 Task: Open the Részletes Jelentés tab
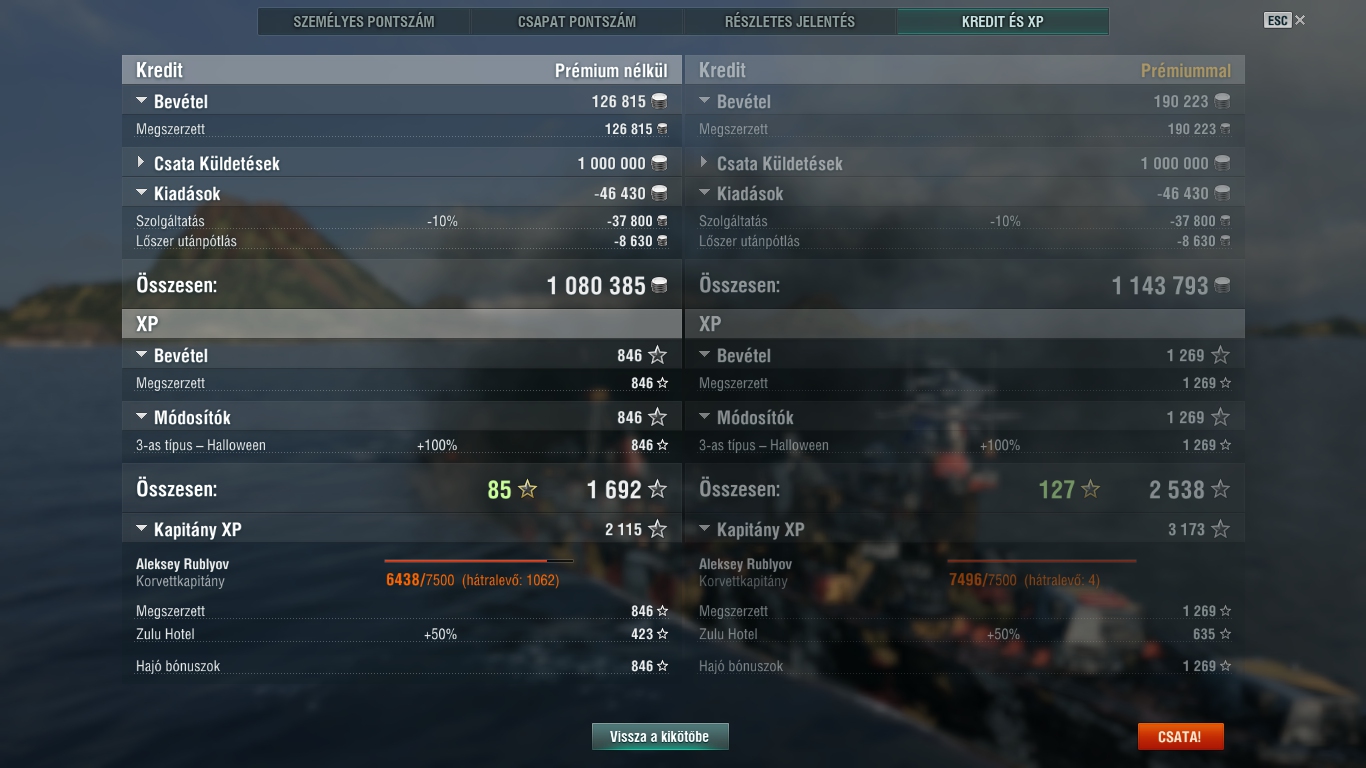coord(790,21)
